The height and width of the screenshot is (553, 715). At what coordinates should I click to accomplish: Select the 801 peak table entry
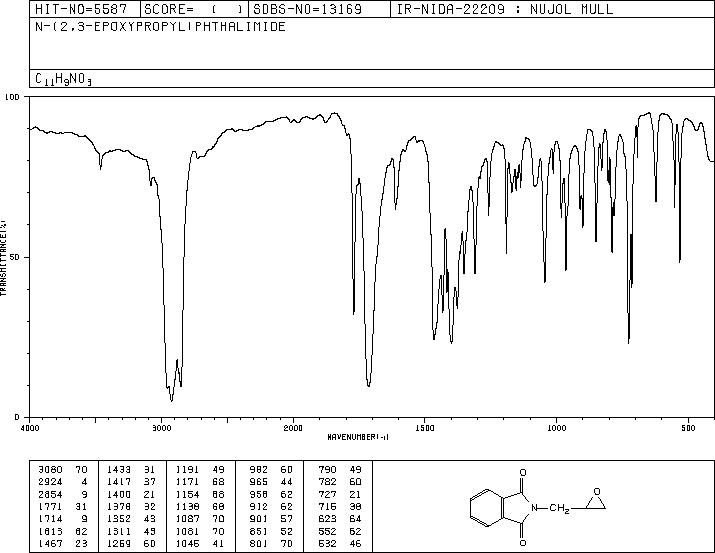271,543
